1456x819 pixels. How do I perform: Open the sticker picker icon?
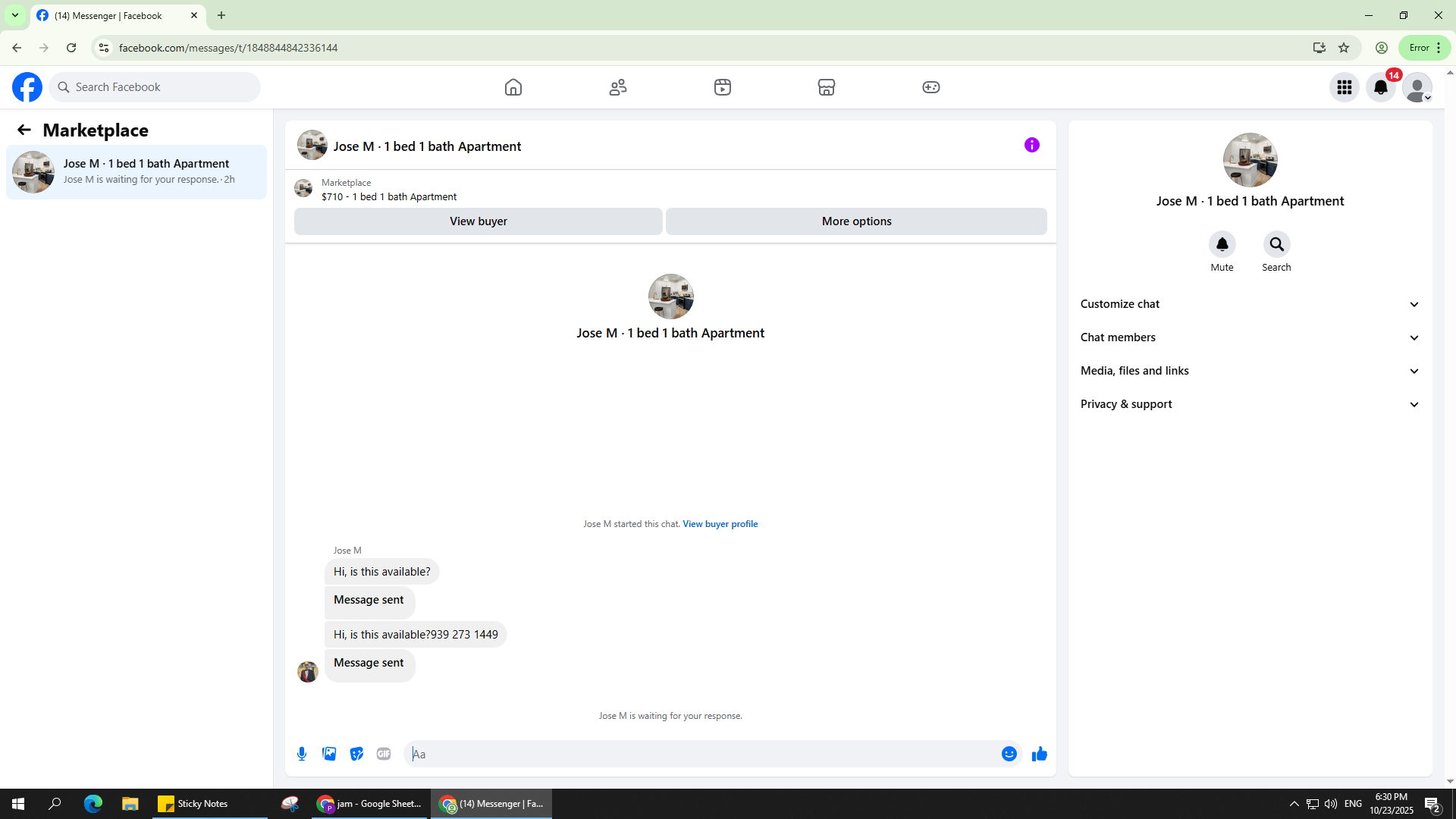point(356,754)
